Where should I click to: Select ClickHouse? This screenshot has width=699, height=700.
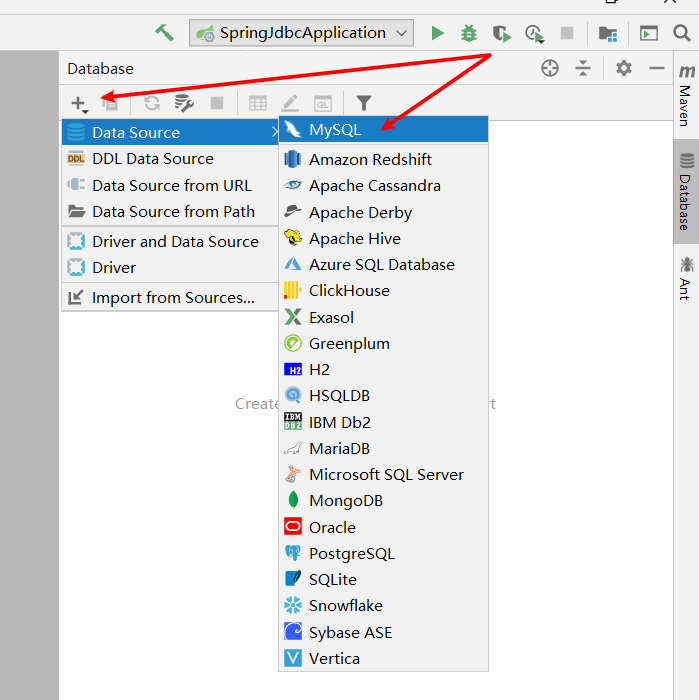[383, 291]
